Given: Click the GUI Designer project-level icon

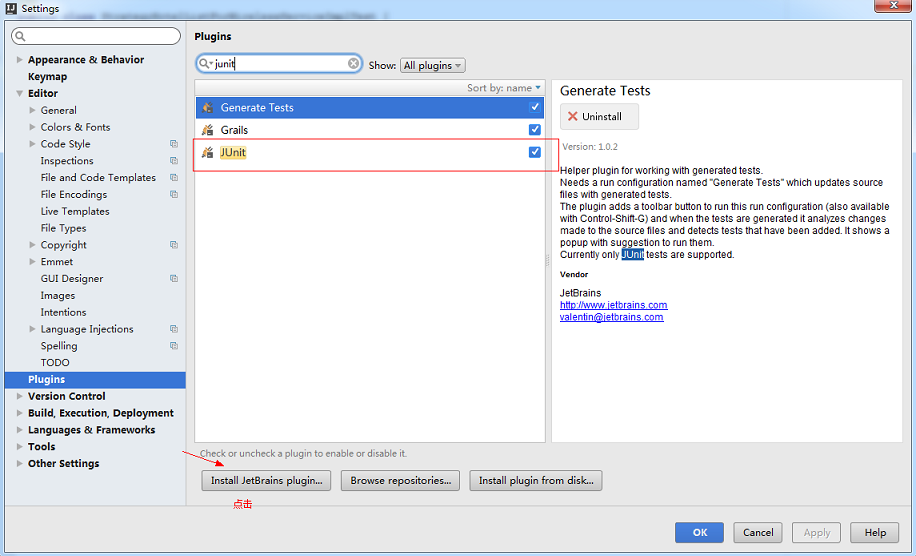Looking at the screenshot, I should point(174,279).
